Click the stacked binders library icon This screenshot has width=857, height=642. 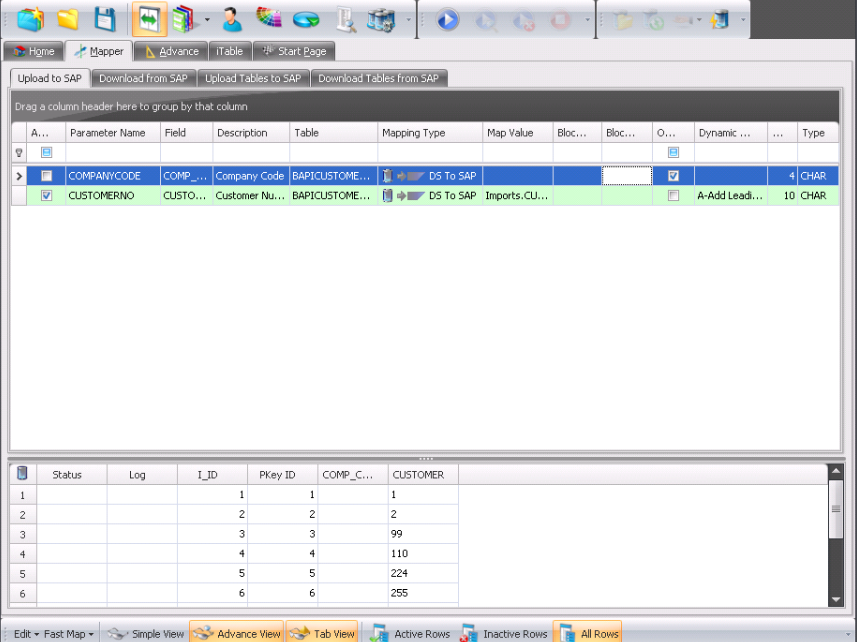184,19
